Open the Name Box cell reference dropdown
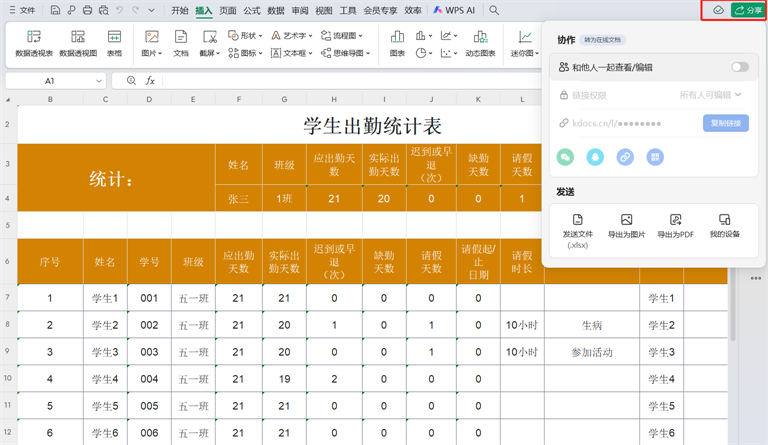The width and height of the screenshot is (768, 445). point(104,80)
